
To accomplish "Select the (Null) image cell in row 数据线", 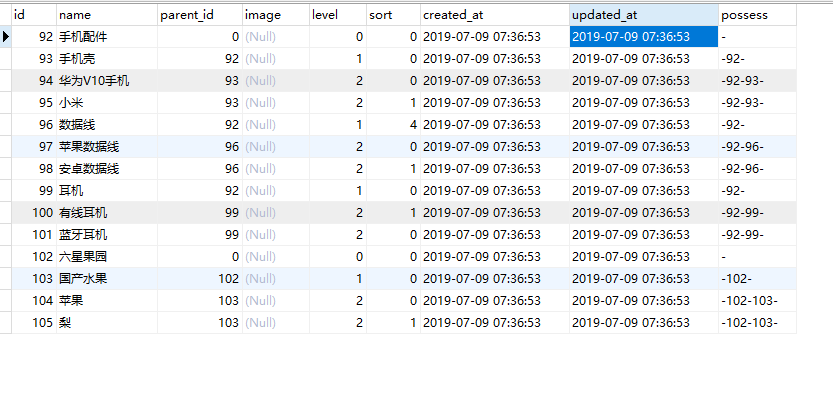I will tap(276, 125).
